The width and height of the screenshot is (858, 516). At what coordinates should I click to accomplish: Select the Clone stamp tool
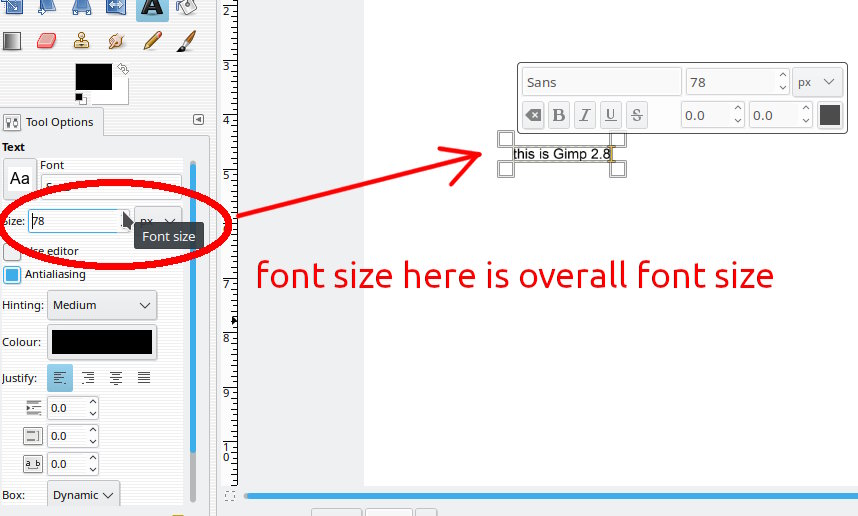click(x=82, y=41)
